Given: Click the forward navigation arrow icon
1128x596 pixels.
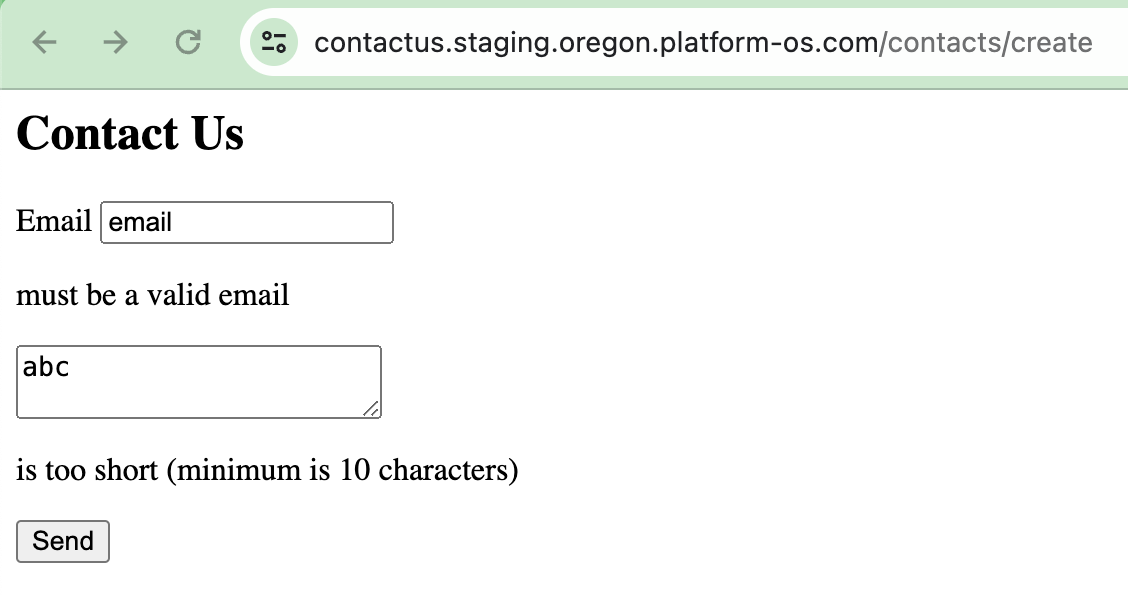Looking at the screenshot, I should pos(115,42).
